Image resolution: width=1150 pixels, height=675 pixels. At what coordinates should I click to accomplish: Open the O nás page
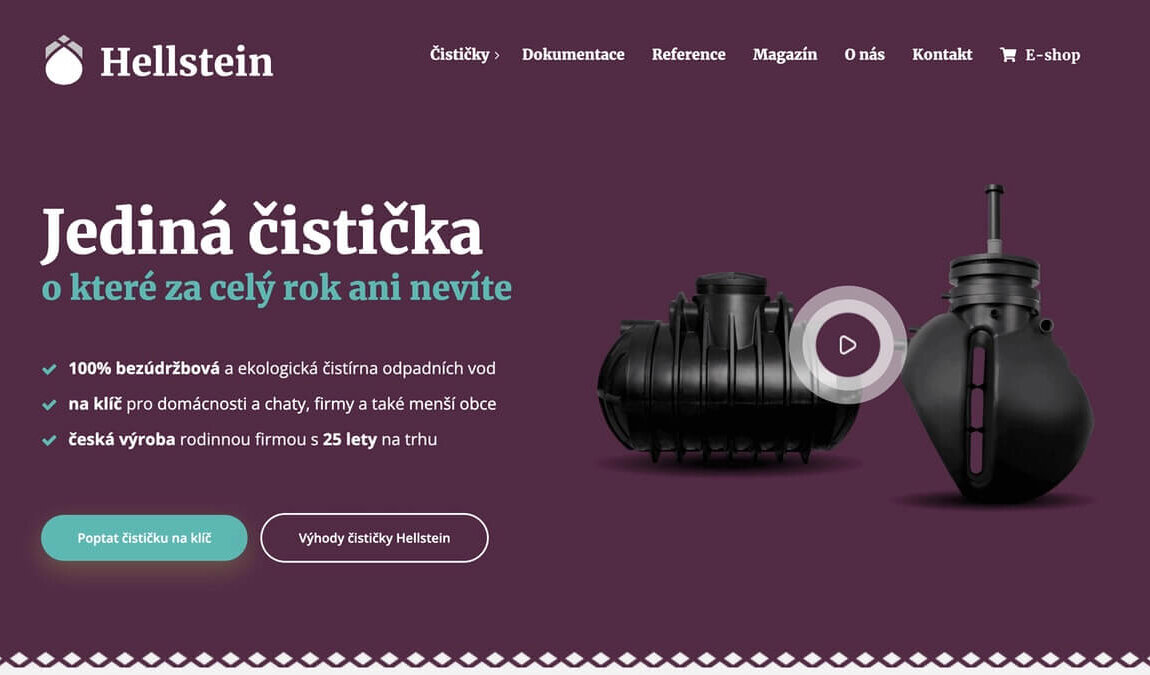click(x=864, y=54)
